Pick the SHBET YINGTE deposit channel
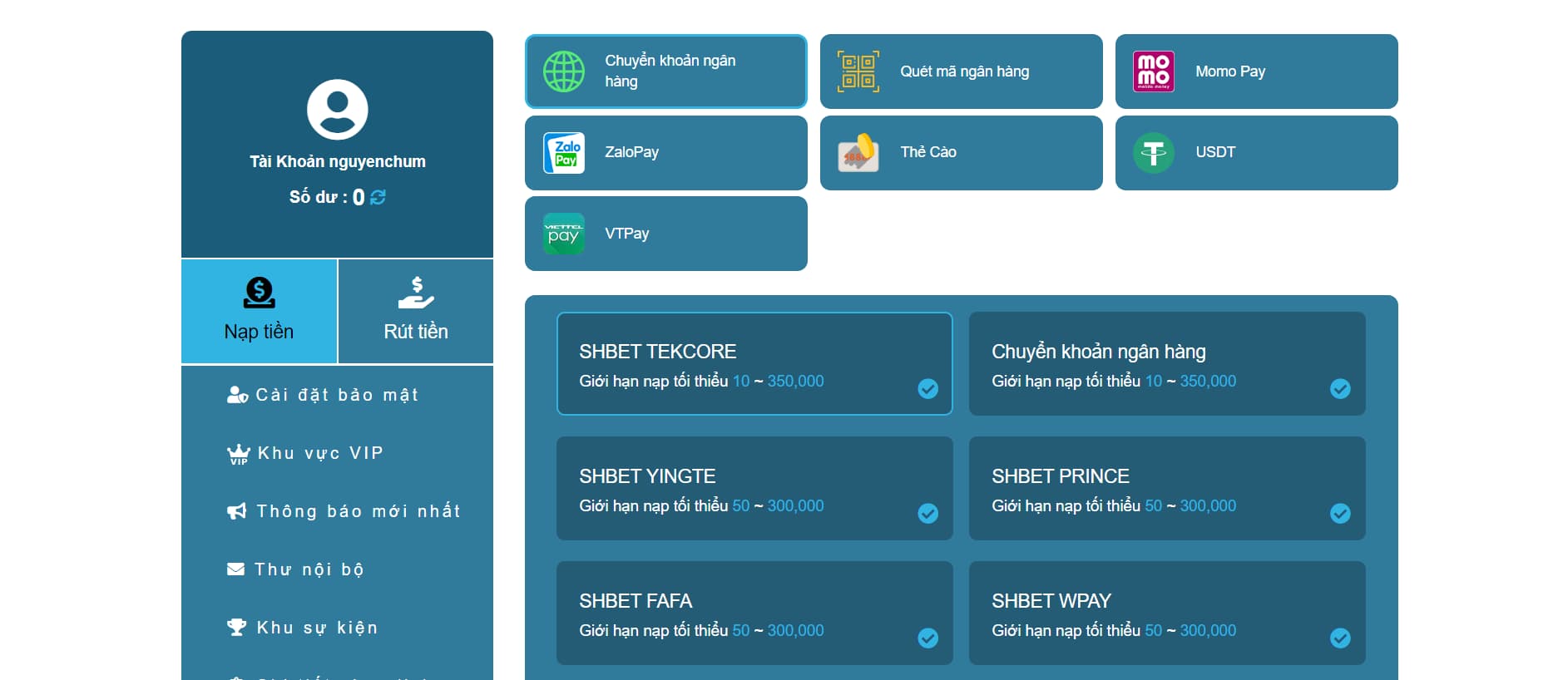Viewport: 1568px width, 680px height. coord(754,488)
